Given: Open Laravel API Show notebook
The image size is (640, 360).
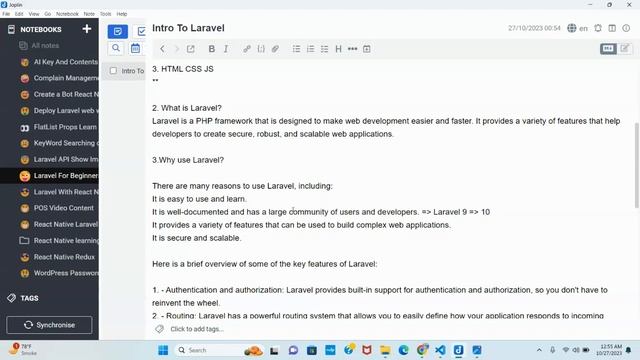Looking at the screenshot, I should pyautogui.click(x=49, y=159).
